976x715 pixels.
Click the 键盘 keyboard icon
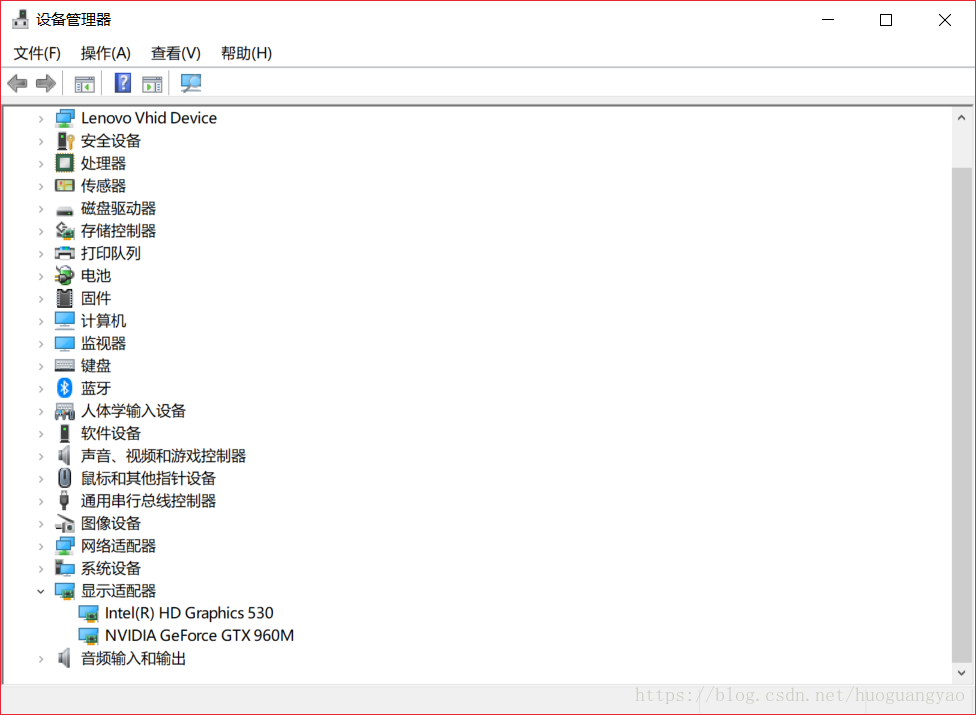click(x=65, y=365)
